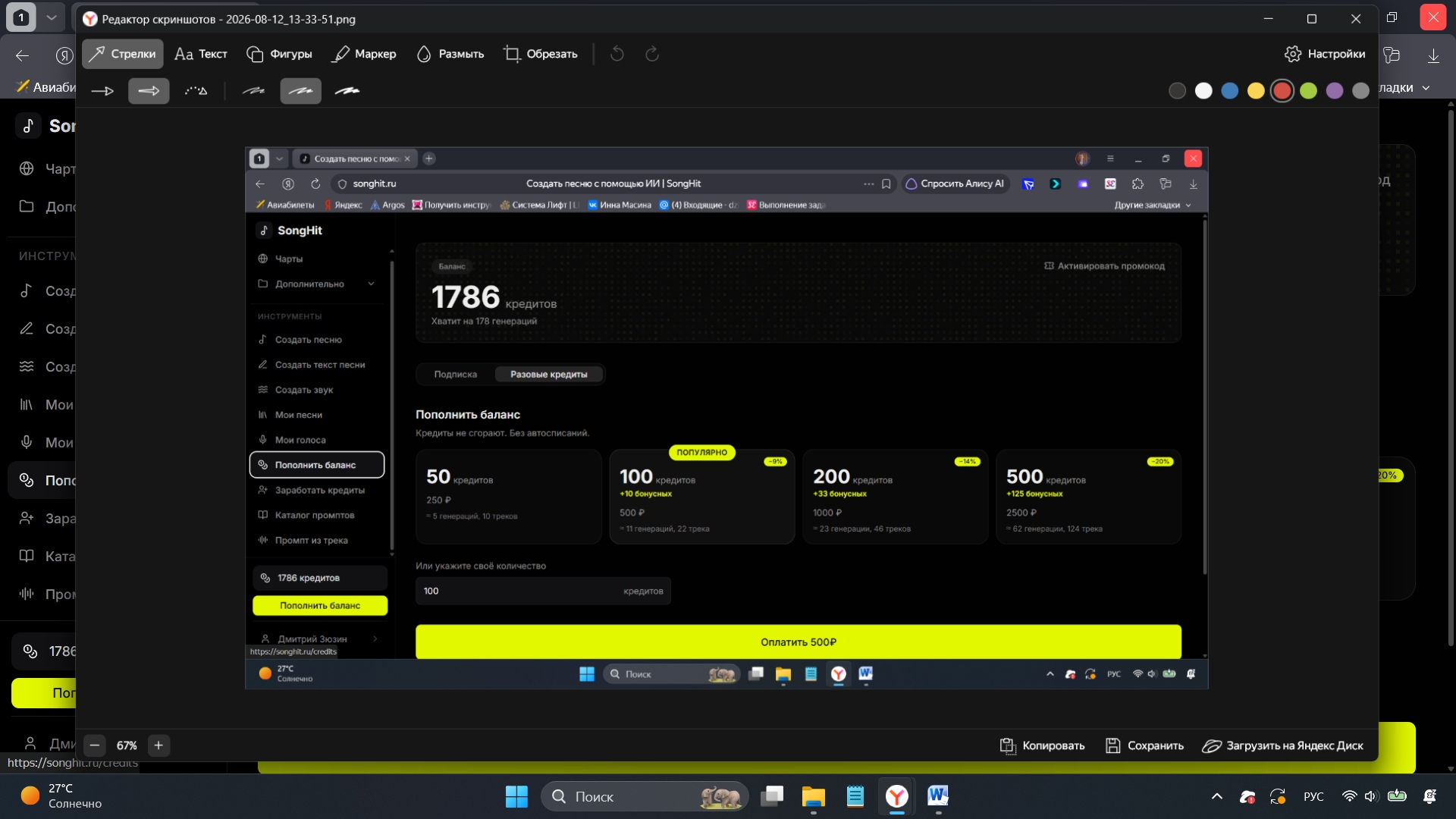The width and height of the screenshot is (1456, 819).
Task: Expand the chevron beside the browser tab counter
Action: click(x=52, y=17)
